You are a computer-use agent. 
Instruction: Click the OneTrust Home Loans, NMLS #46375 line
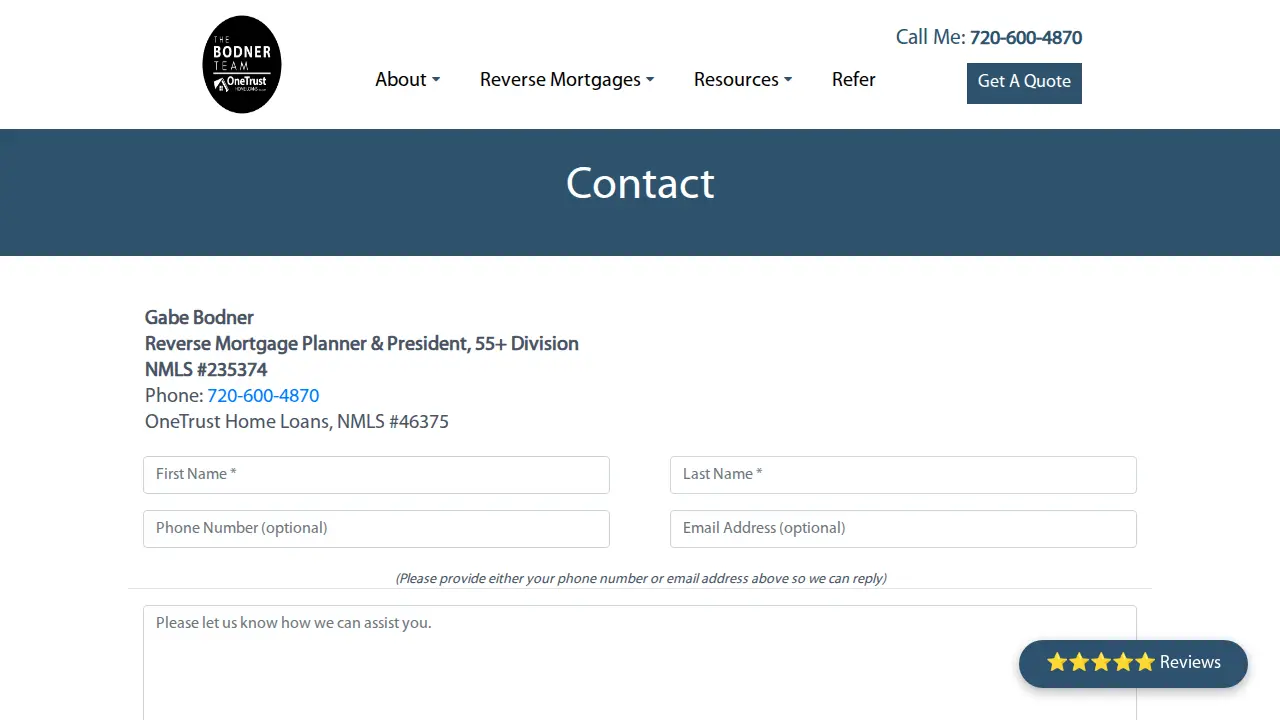point(297,422)
